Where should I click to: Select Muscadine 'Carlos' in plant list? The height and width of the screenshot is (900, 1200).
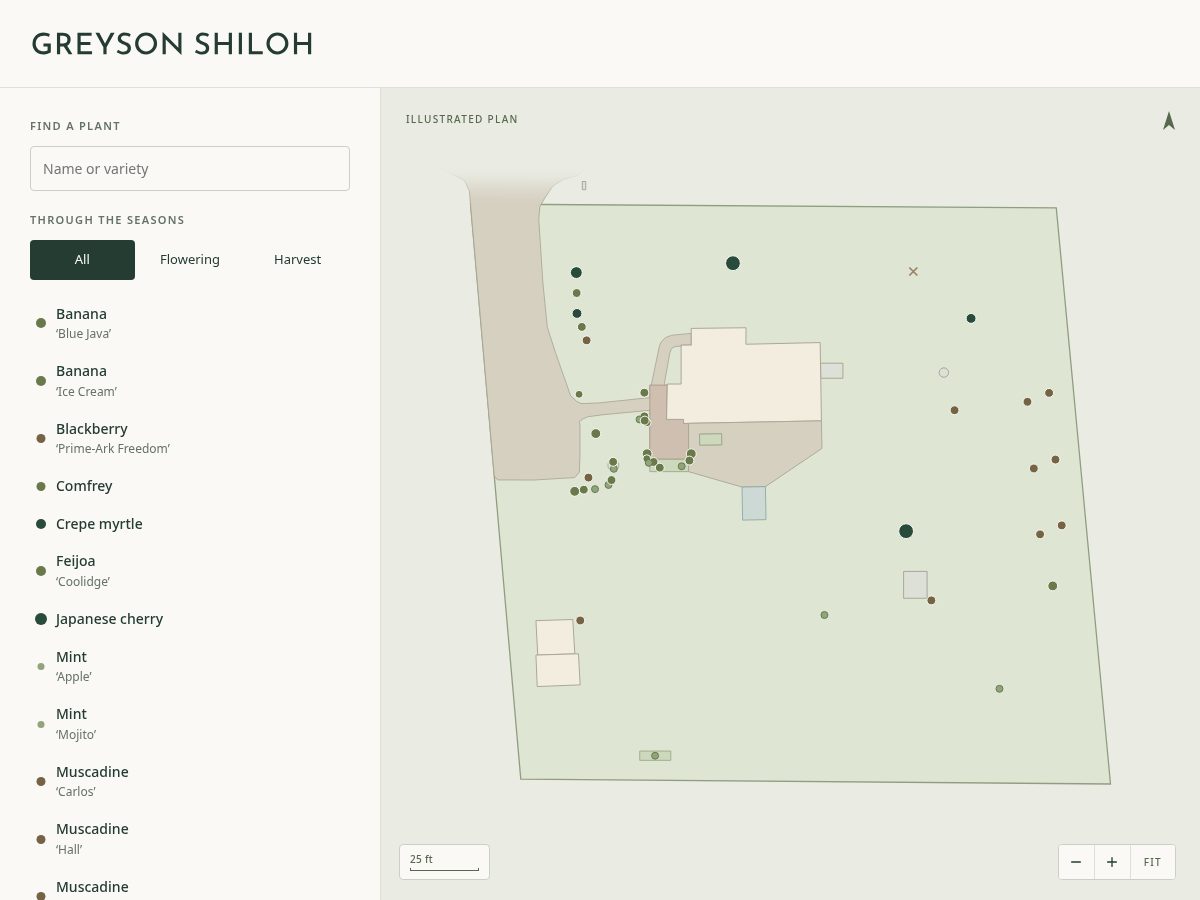[190, 781]
